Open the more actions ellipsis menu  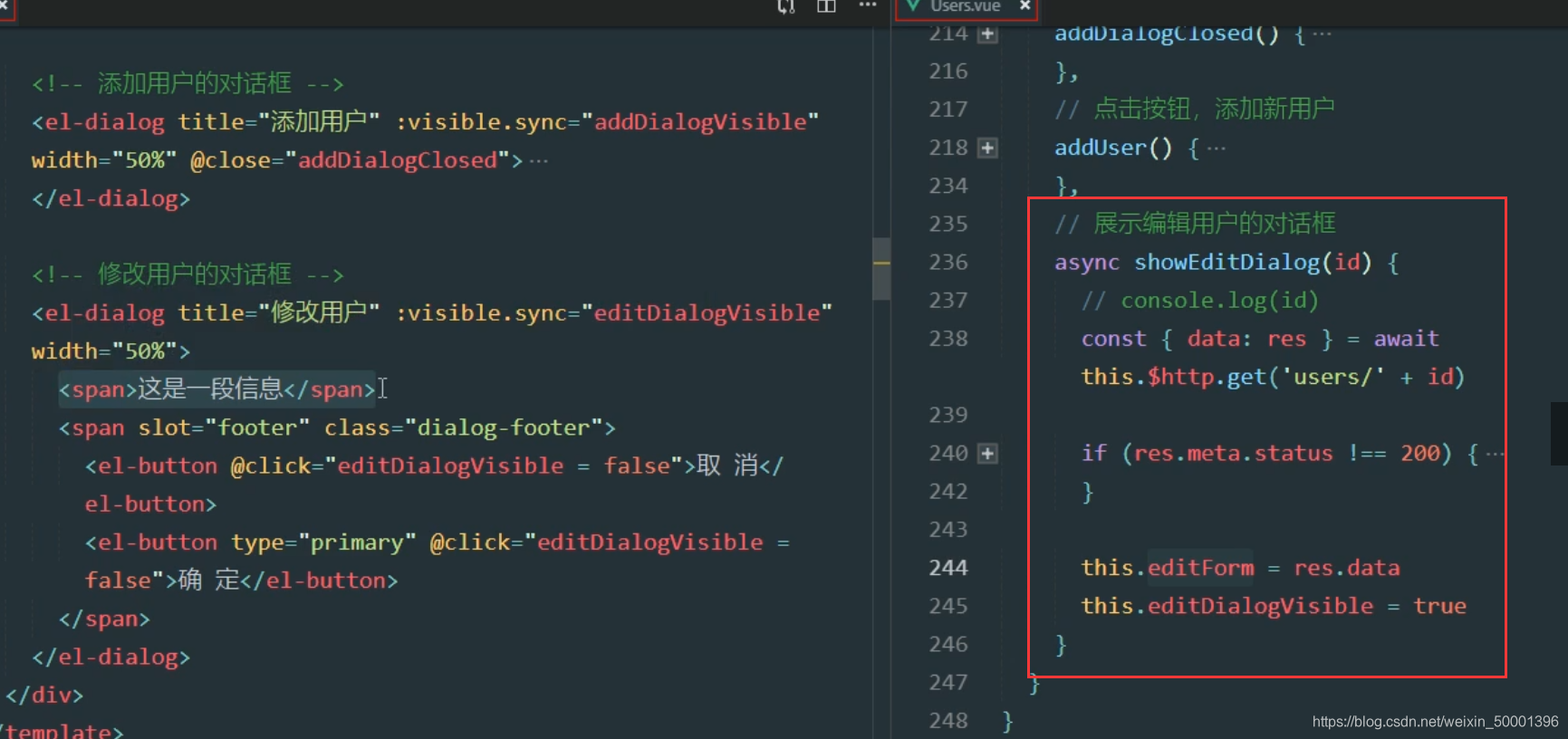(868, 5)
